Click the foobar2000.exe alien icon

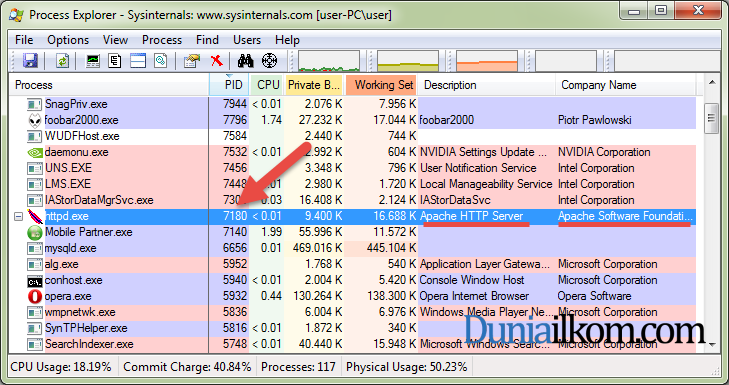(35, 120)
